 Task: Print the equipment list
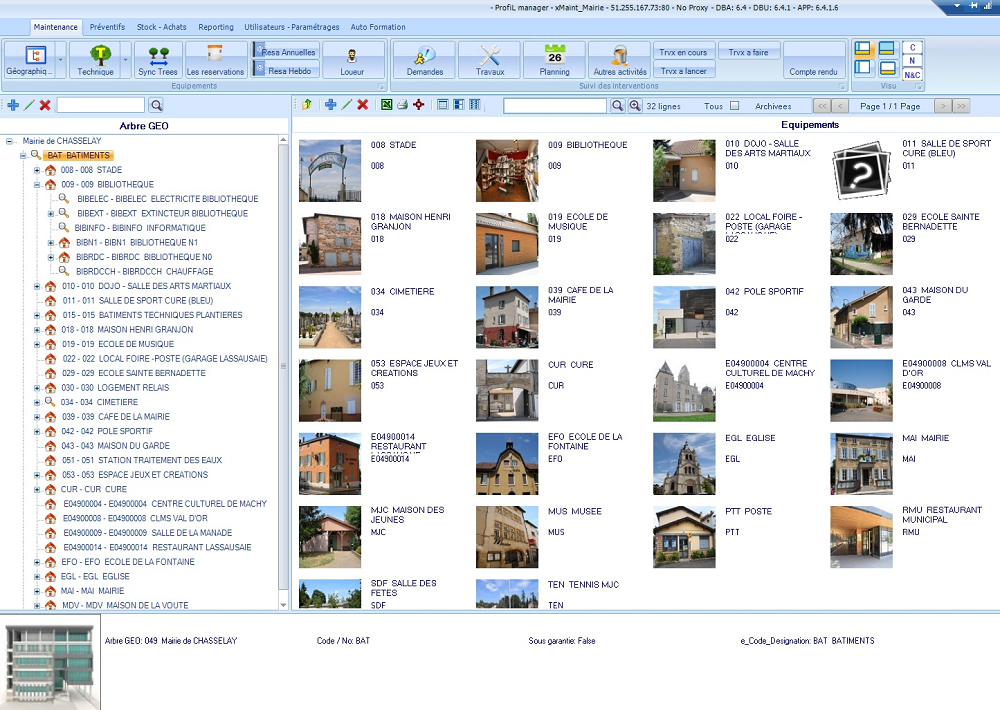[x=402, y=105]
